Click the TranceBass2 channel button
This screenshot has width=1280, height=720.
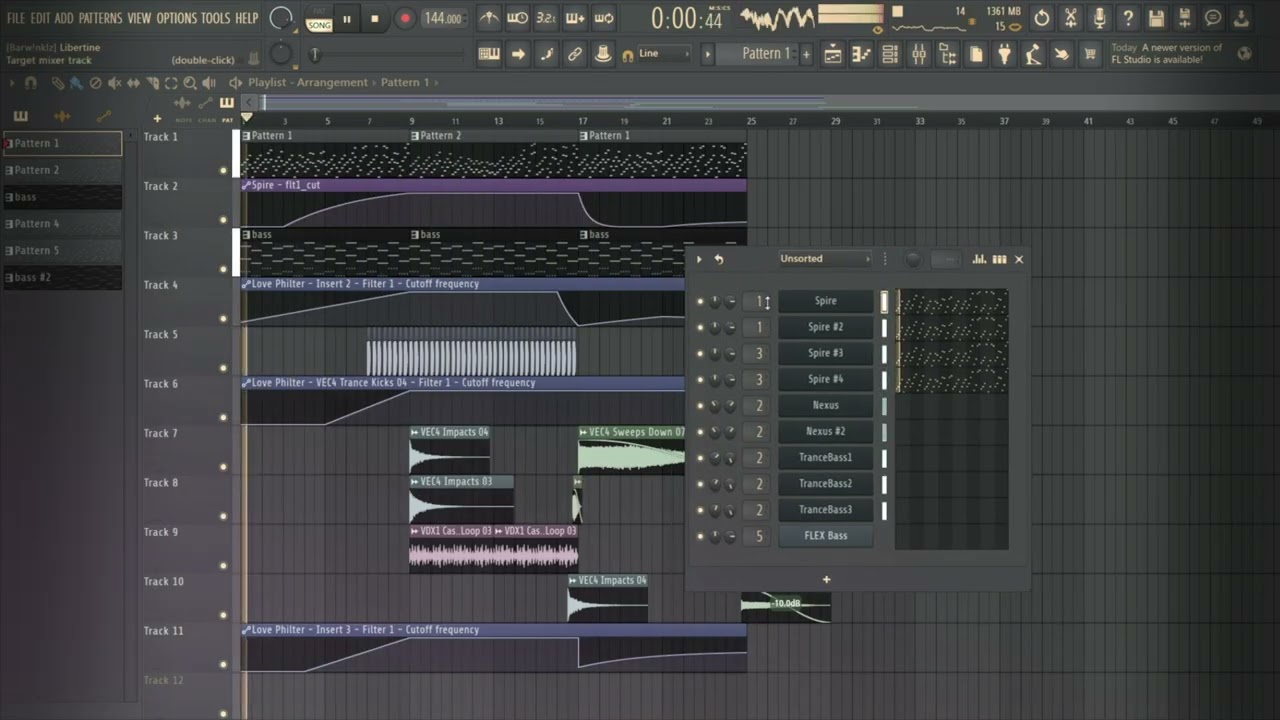826,484
